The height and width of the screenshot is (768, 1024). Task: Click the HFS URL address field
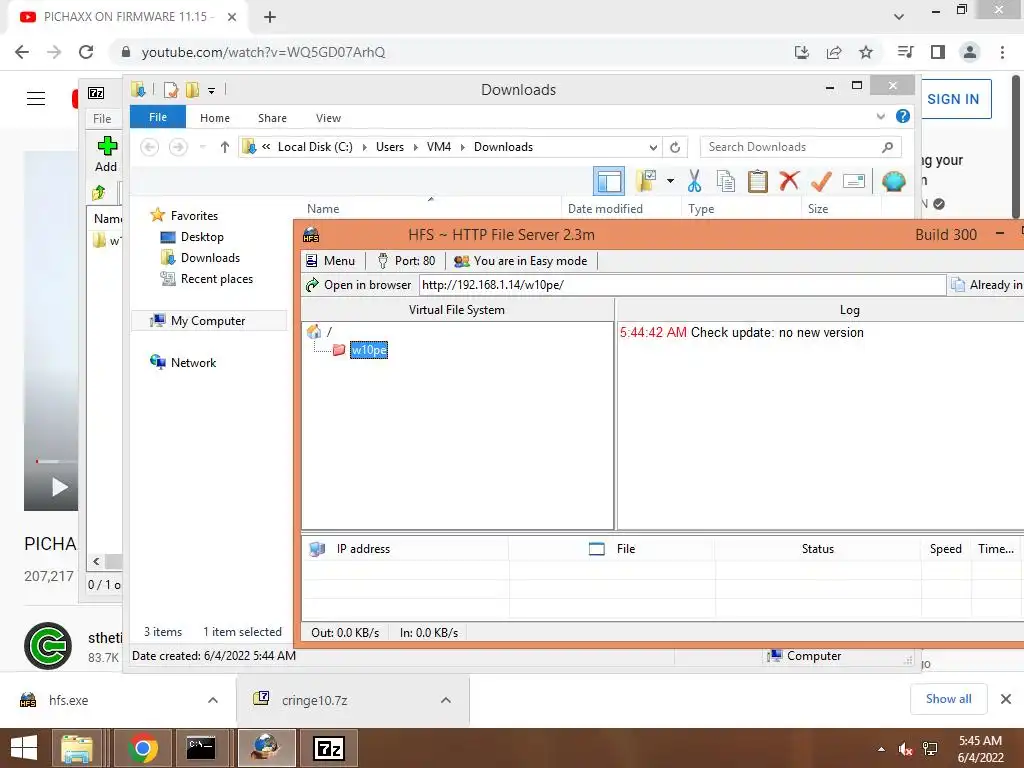[x=682, y=285]
